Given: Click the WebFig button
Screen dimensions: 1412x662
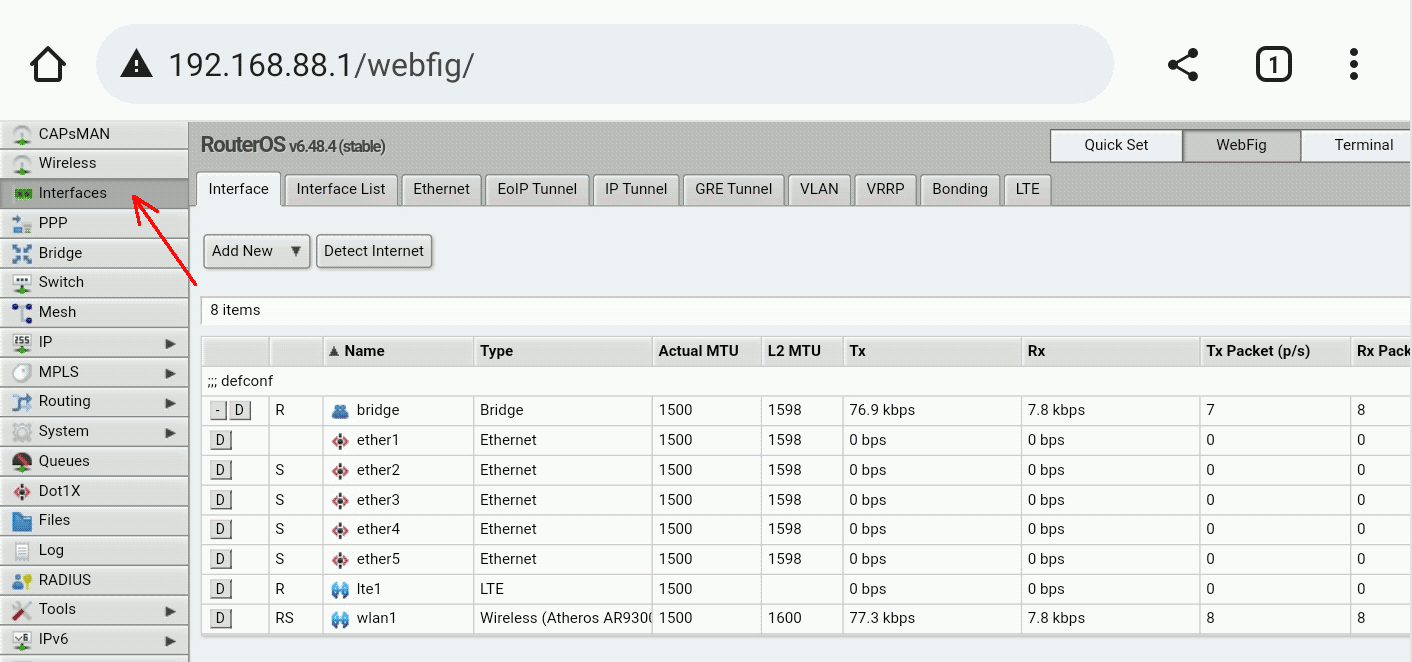Looking at the screenshot, I should 1241,145.
